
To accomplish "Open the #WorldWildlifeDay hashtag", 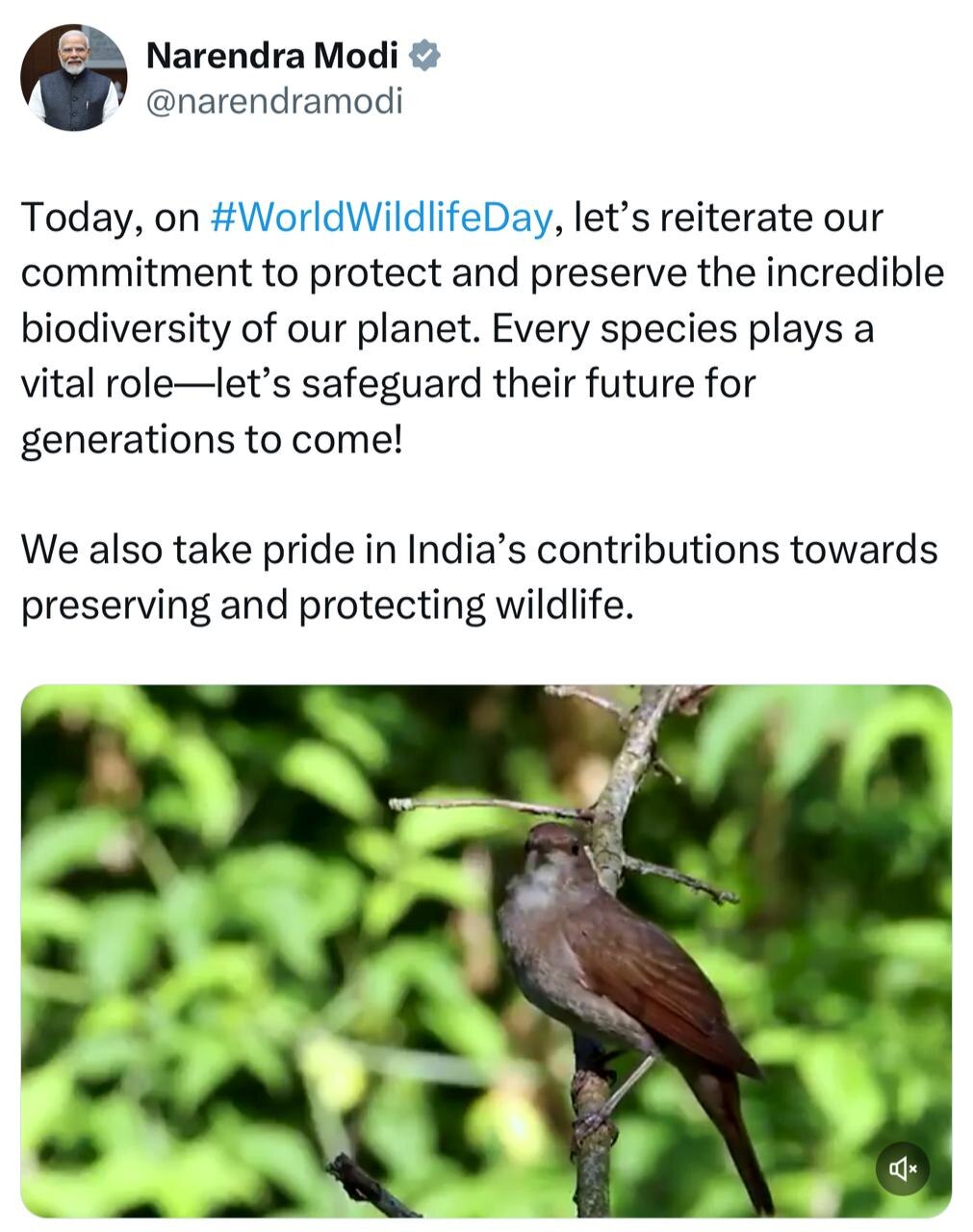I will [x=381, y=218].
